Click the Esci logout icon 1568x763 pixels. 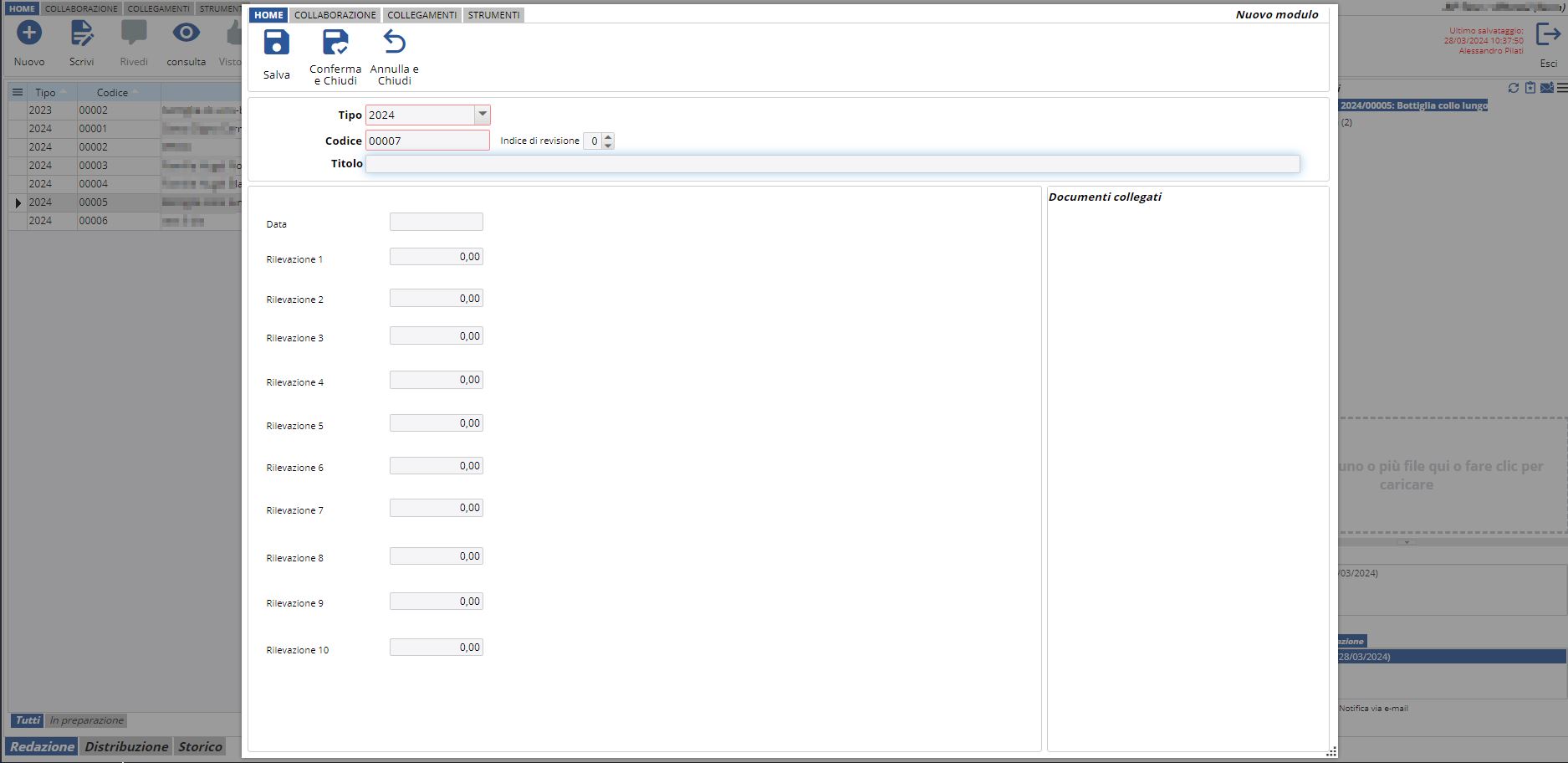pyautogui.click(x=1548, y=35)
